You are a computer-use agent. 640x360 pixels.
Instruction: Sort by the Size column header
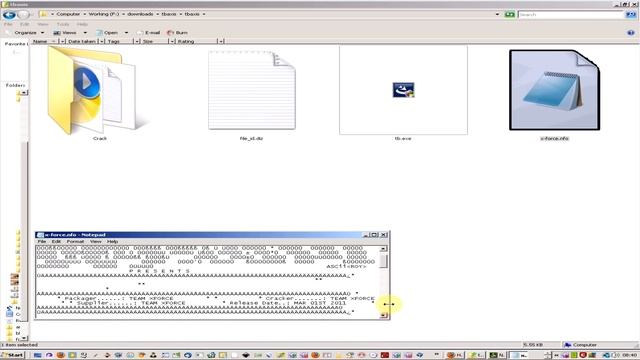pyautogui.click(x=154, y=41)
